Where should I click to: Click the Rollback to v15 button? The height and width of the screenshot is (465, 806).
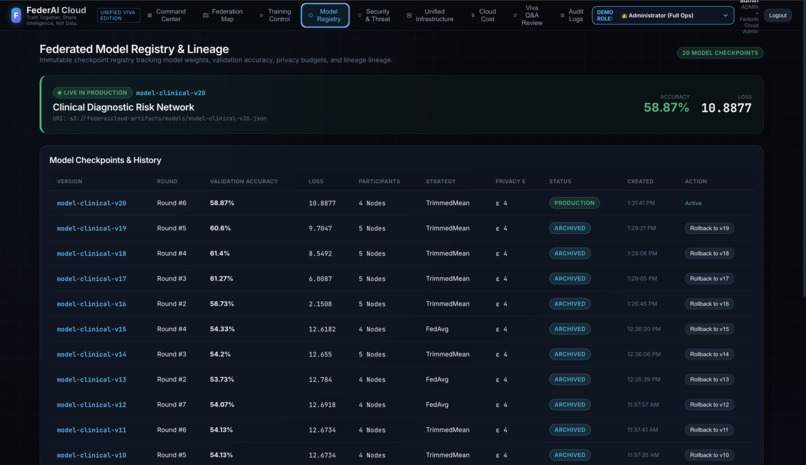click(x=709, y=329)
